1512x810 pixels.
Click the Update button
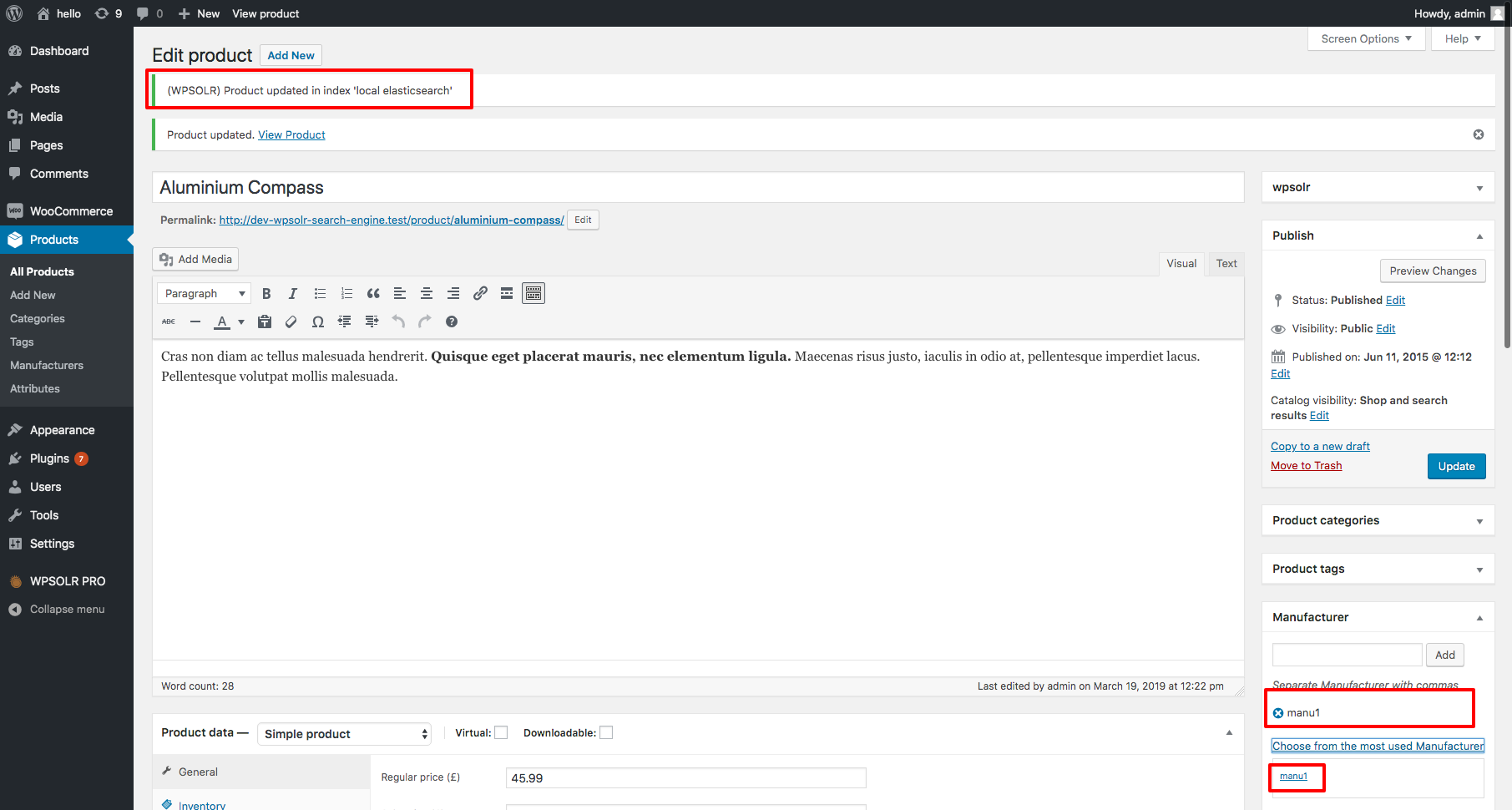pos(1457,466)
